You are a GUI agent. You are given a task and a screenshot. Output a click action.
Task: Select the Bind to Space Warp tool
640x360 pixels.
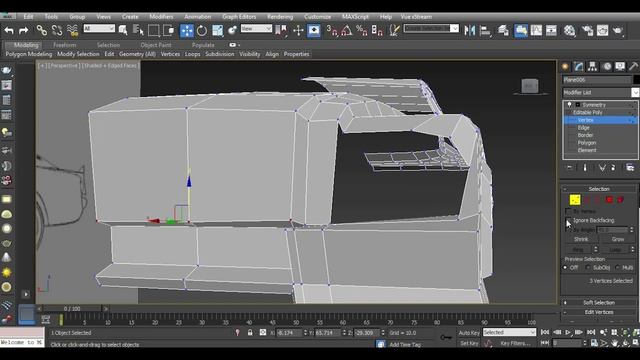click(72, 30)
